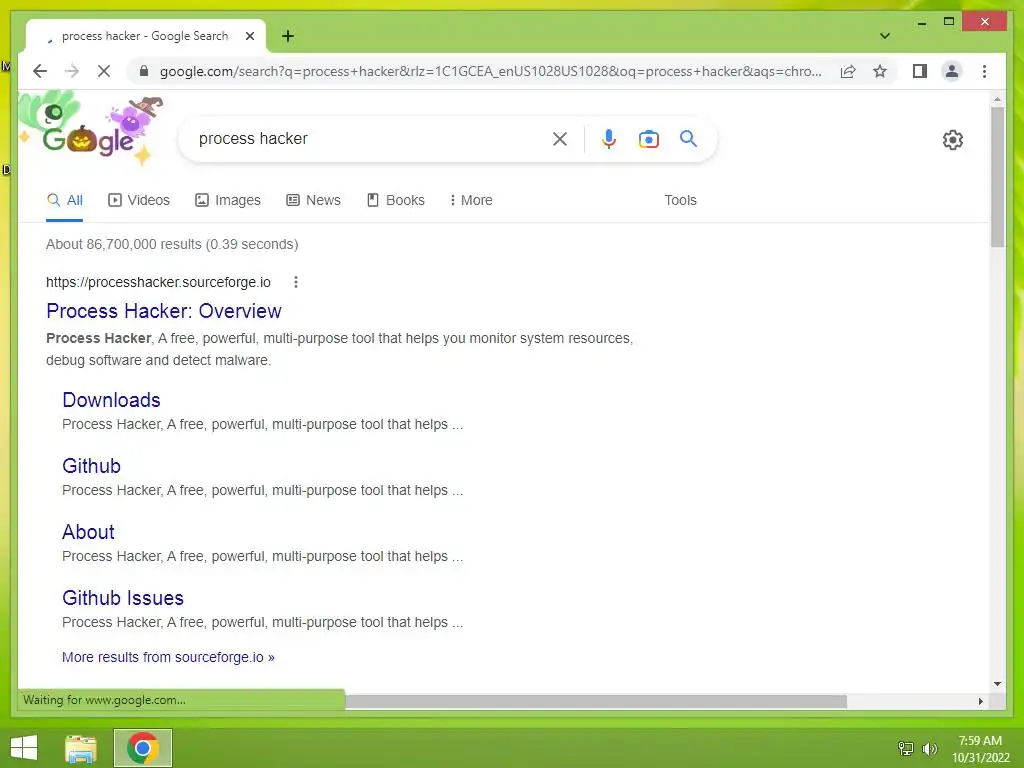Clear the search query text
This screenshot has height=768, width=1024.
(x=560, y=139)
